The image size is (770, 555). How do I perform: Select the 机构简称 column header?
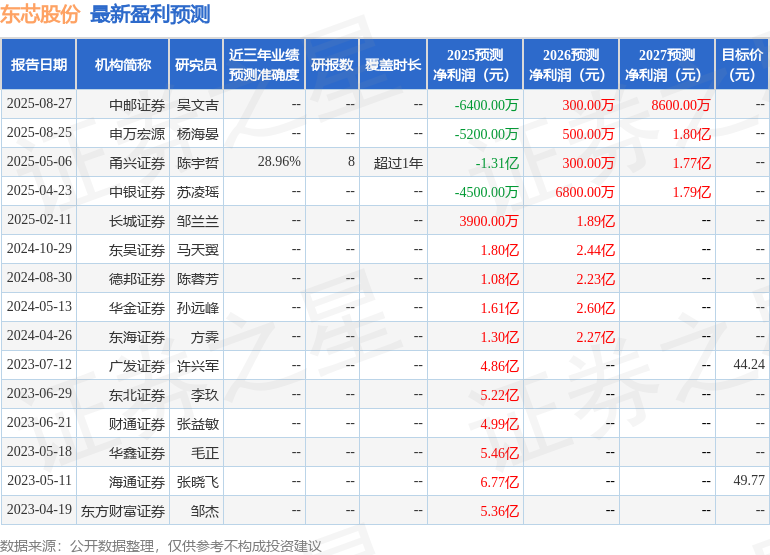pos(123,64)
